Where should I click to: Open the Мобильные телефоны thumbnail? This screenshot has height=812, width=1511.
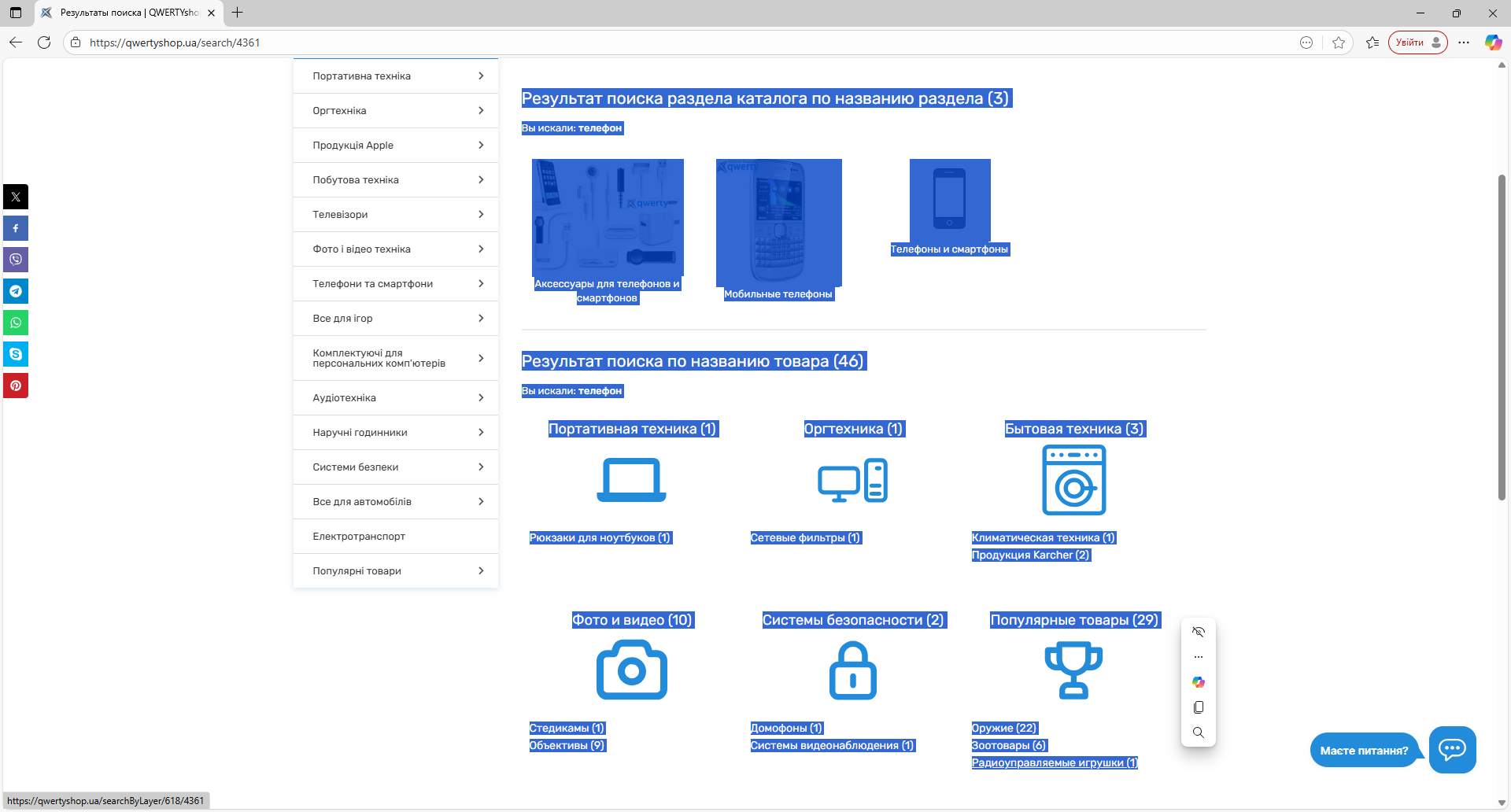point(778,223)
